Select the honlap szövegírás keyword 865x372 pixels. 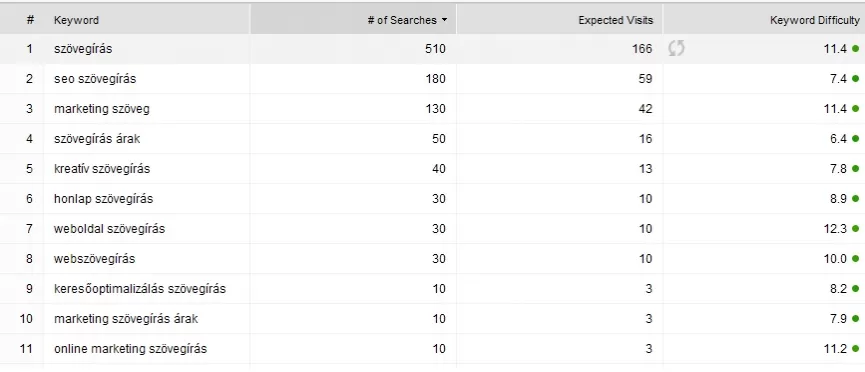tap(103, 199)
